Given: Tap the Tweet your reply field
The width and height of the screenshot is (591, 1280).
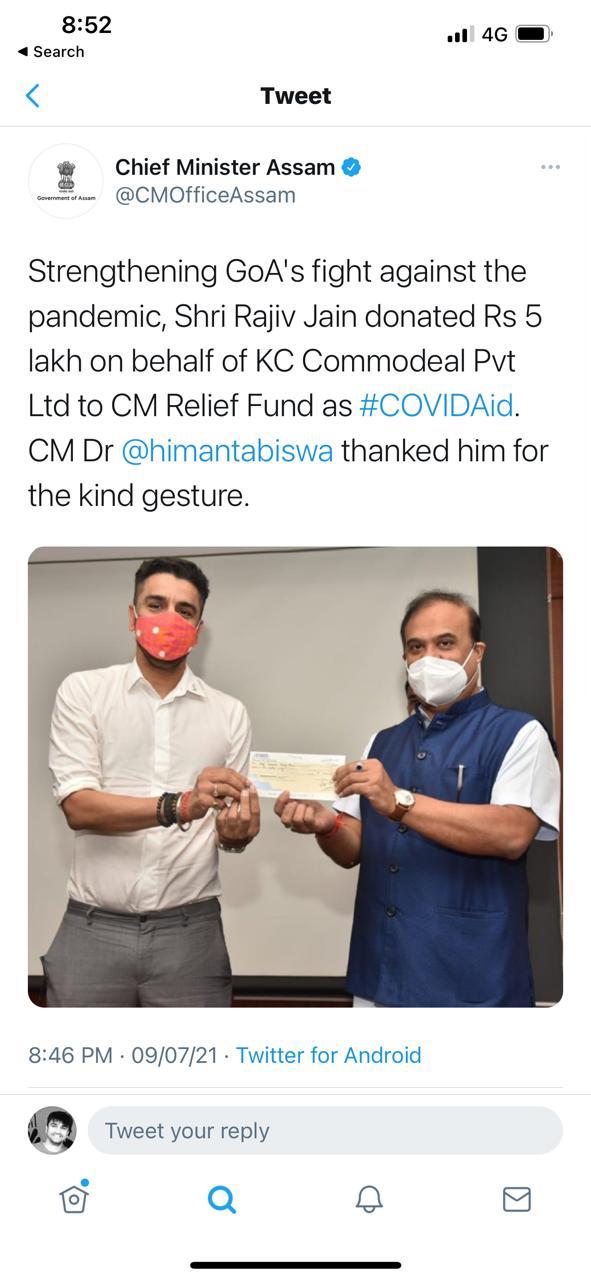Looking at the screenshot, I should pyautogui.click(x=325, y=1131).
